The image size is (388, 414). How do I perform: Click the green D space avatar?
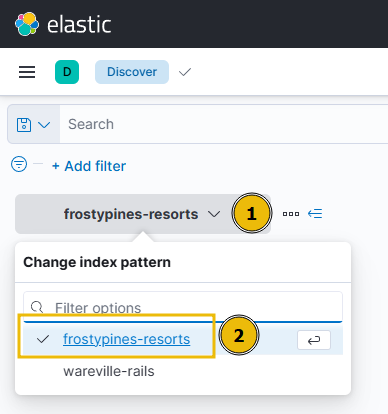(67, 72)
